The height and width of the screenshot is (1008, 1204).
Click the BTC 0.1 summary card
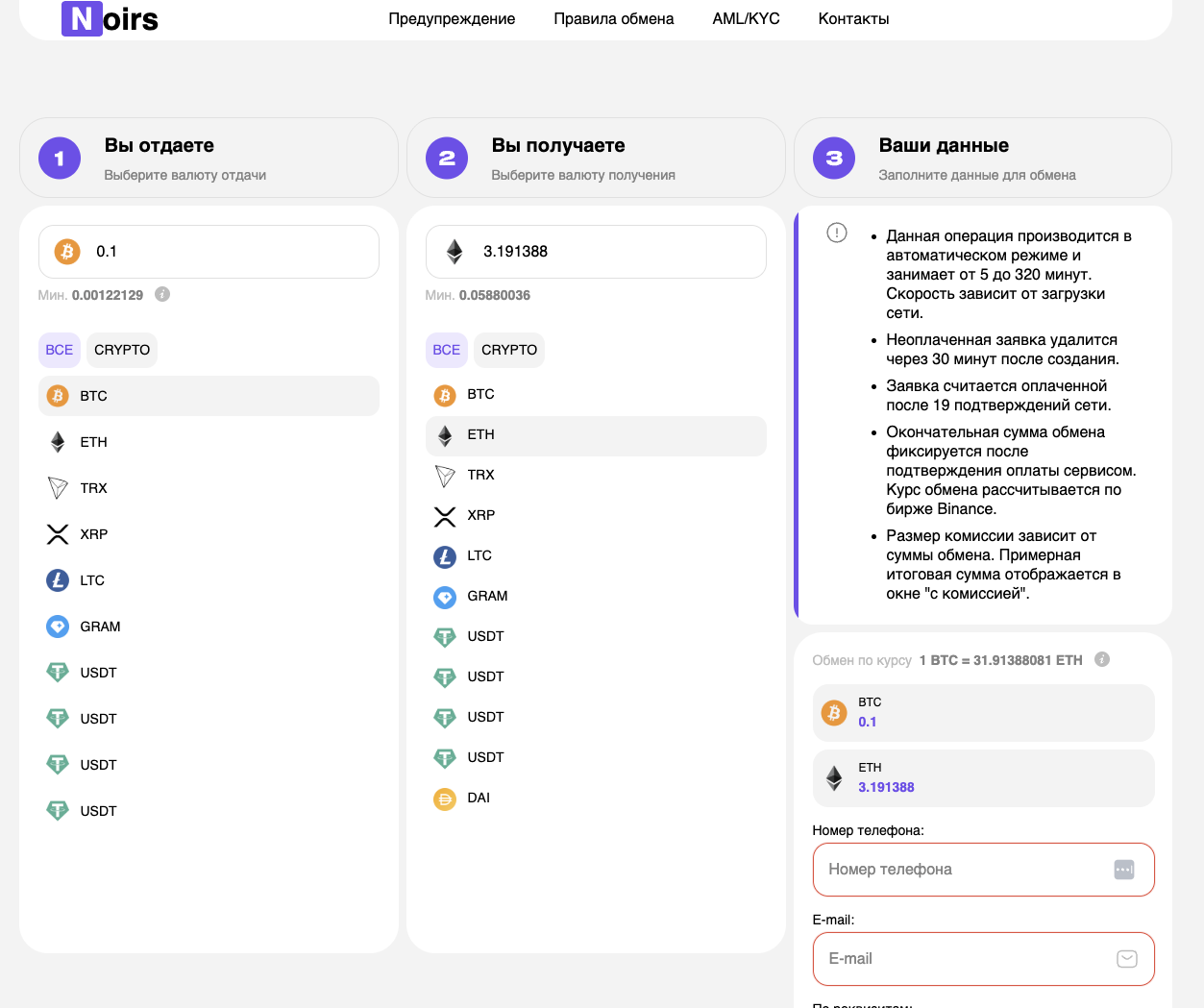[x=983, y=713]
